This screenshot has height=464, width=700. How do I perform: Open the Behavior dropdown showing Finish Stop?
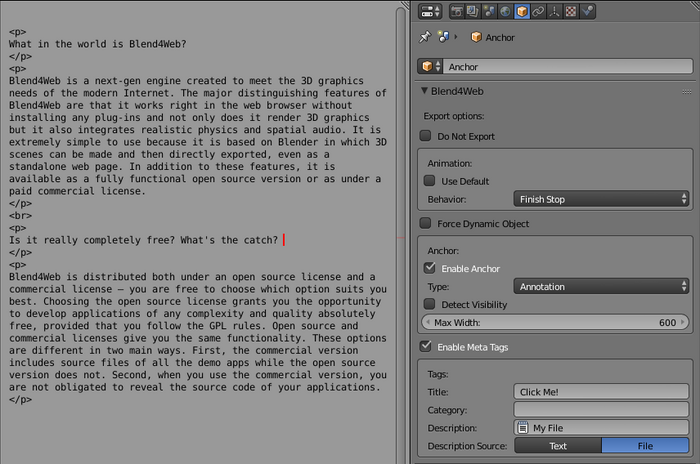click(601, 199)
